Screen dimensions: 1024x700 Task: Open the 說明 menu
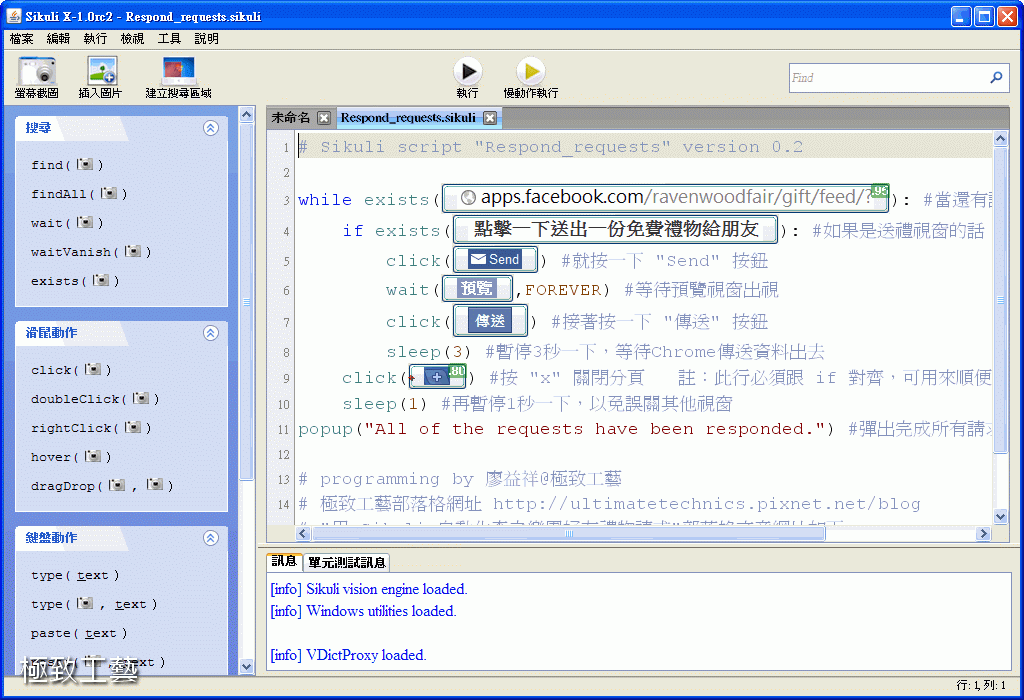tap(206, 39)
